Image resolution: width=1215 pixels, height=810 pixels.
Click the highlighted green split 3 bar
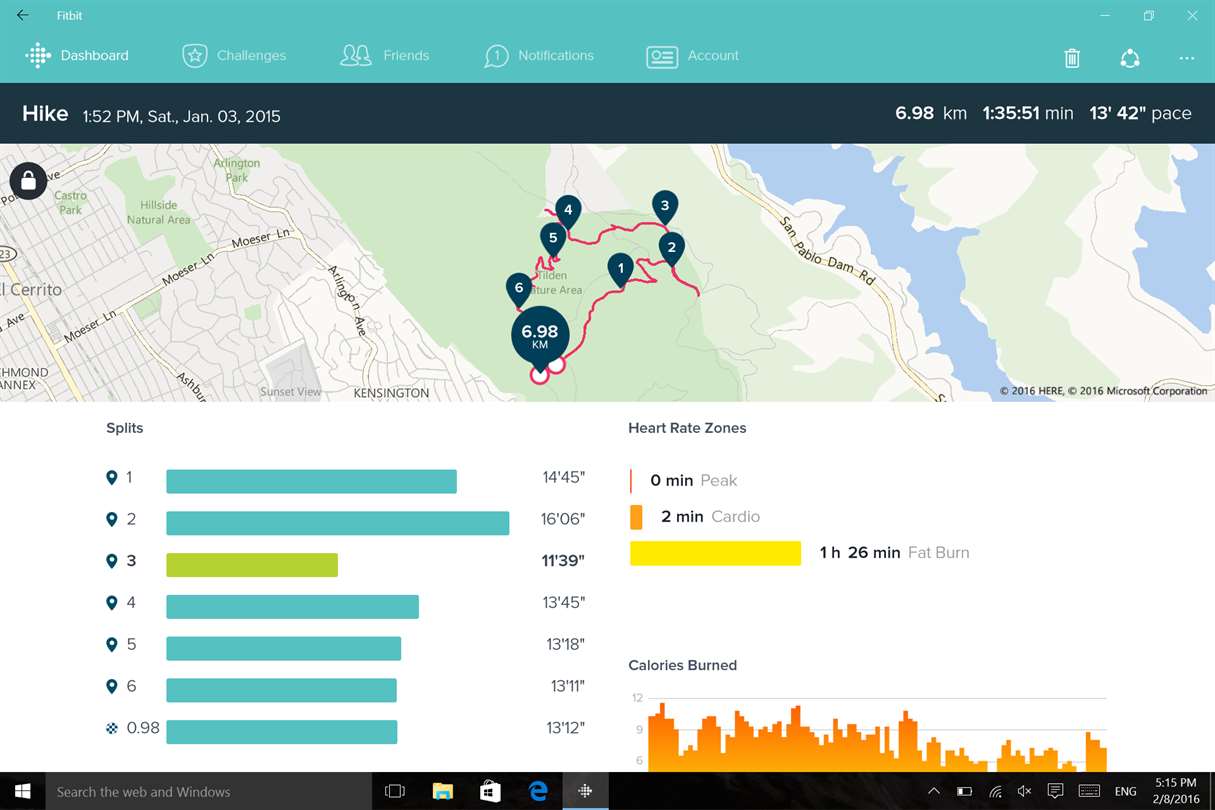coord(252,565)
